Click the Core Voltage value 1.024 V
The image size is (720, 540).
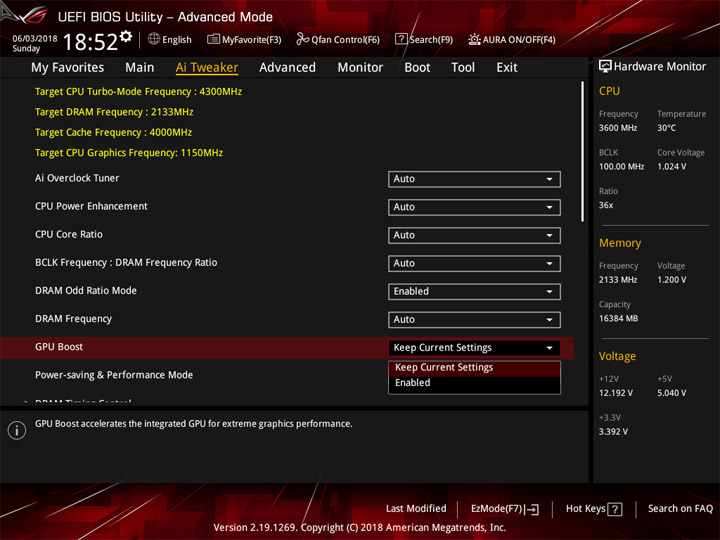672,167
